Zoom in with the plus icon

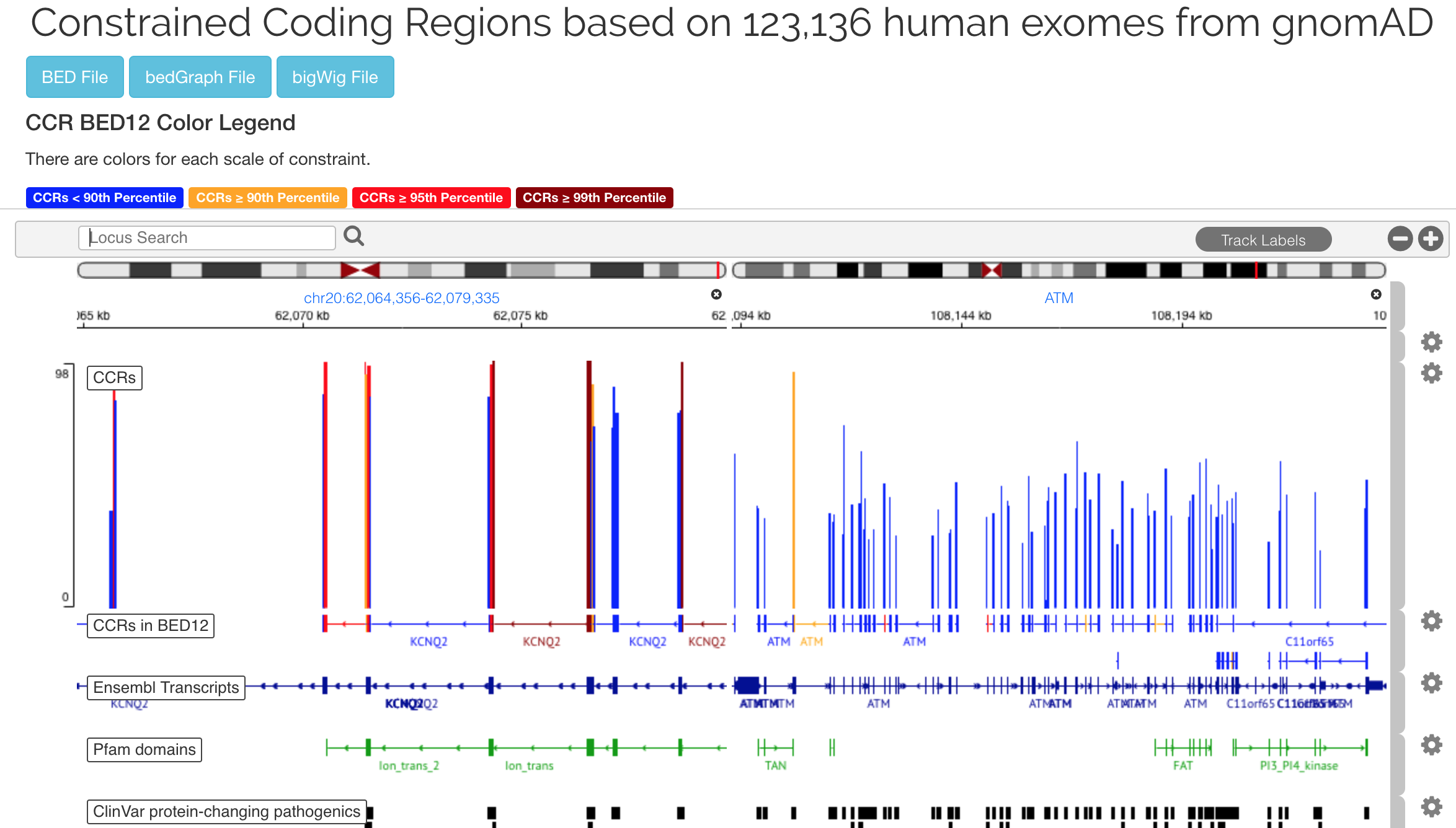[x=1431, y=239]
